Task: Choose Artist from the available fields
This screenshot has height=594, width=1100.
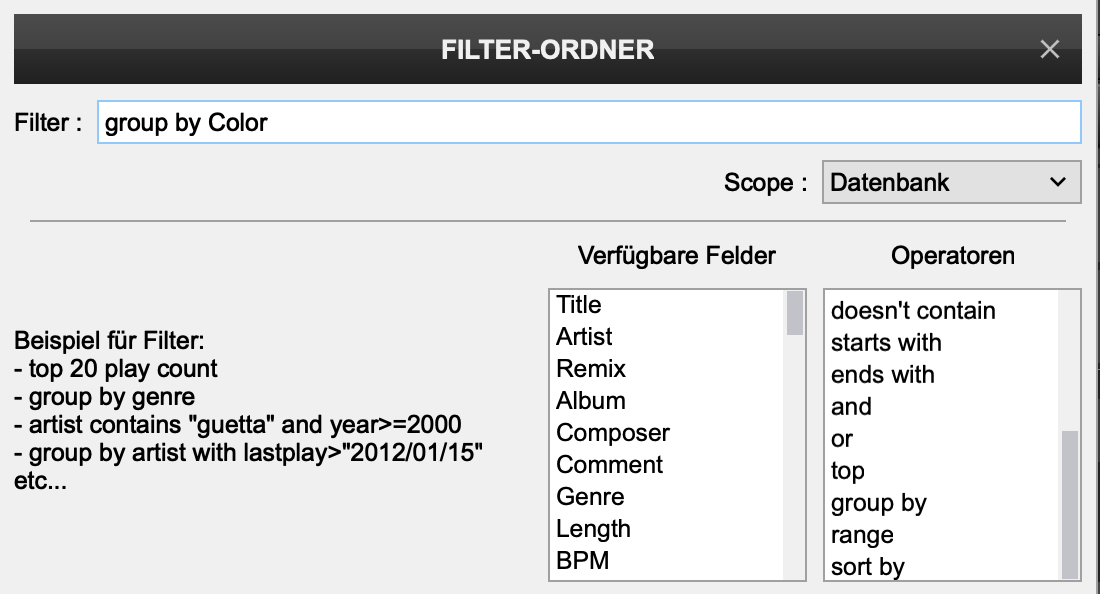Action: 584,337
